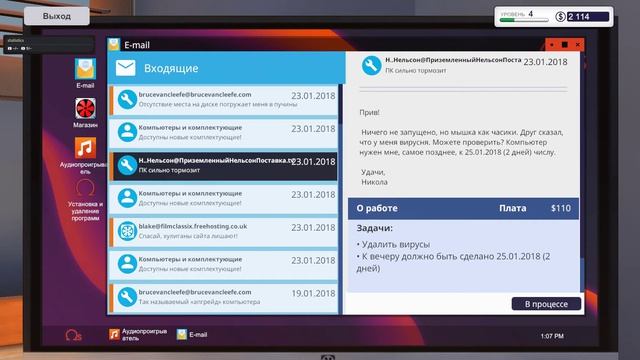Minimize the E-mail window
The image size is (640, 360).
(552, 44)
